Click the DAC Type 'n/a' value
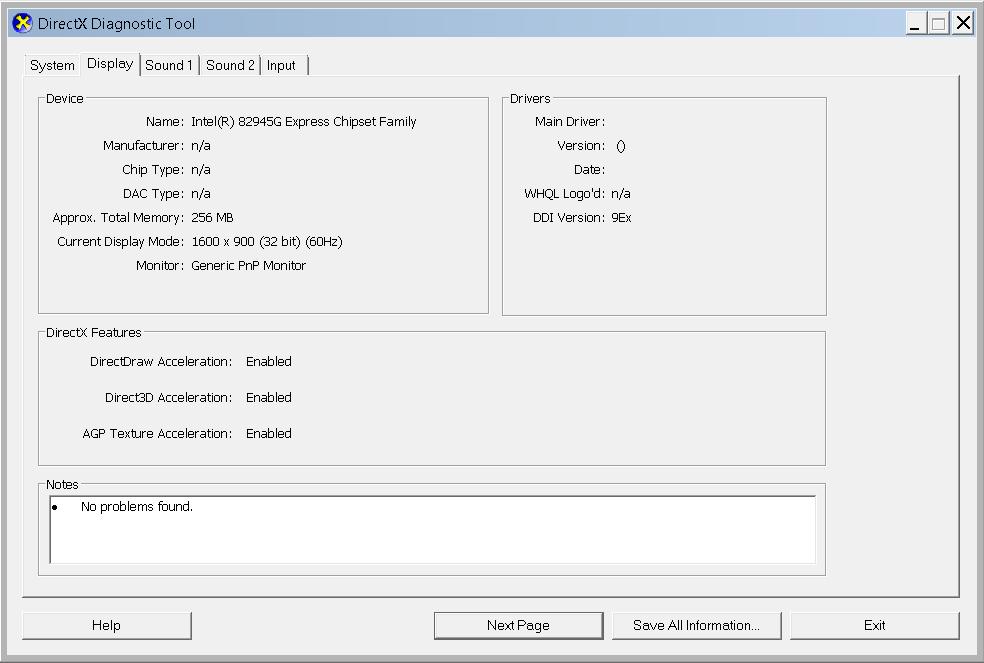 [201, 193]
